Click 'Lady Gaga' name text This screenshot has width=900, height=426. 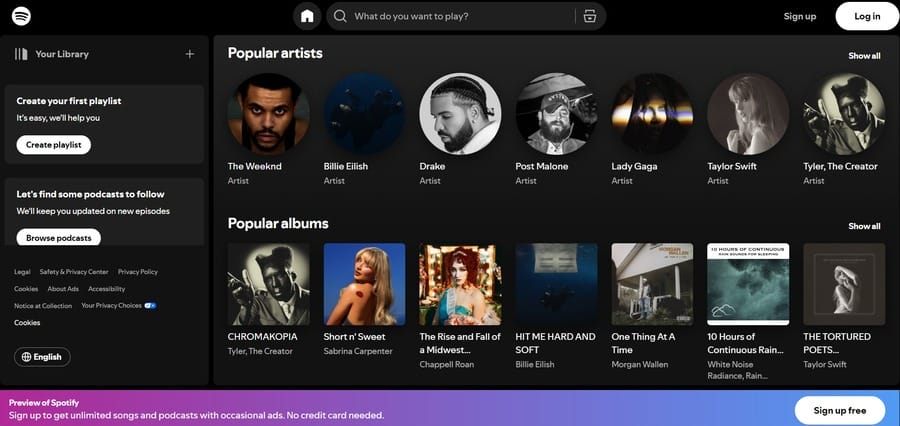tap(634, 166)
